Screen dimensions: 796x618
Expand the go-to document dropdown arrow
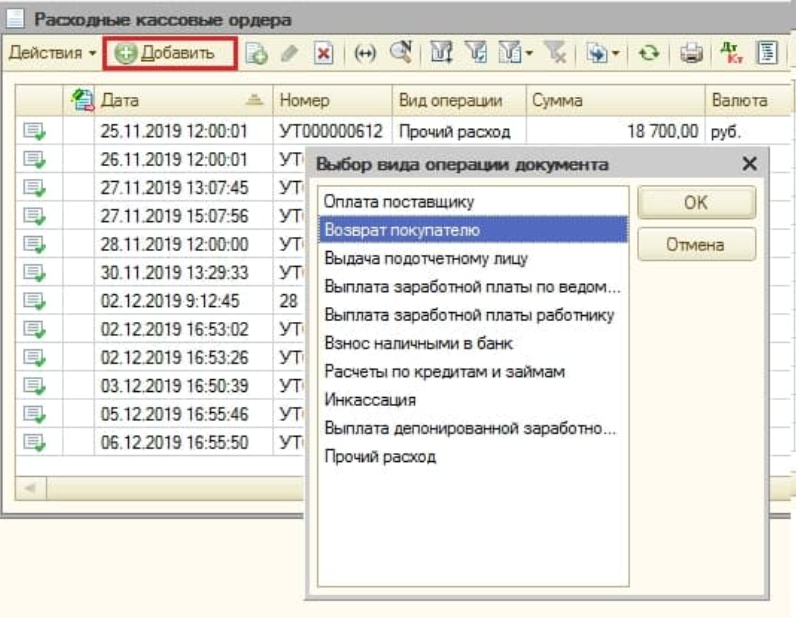point(616,54)
